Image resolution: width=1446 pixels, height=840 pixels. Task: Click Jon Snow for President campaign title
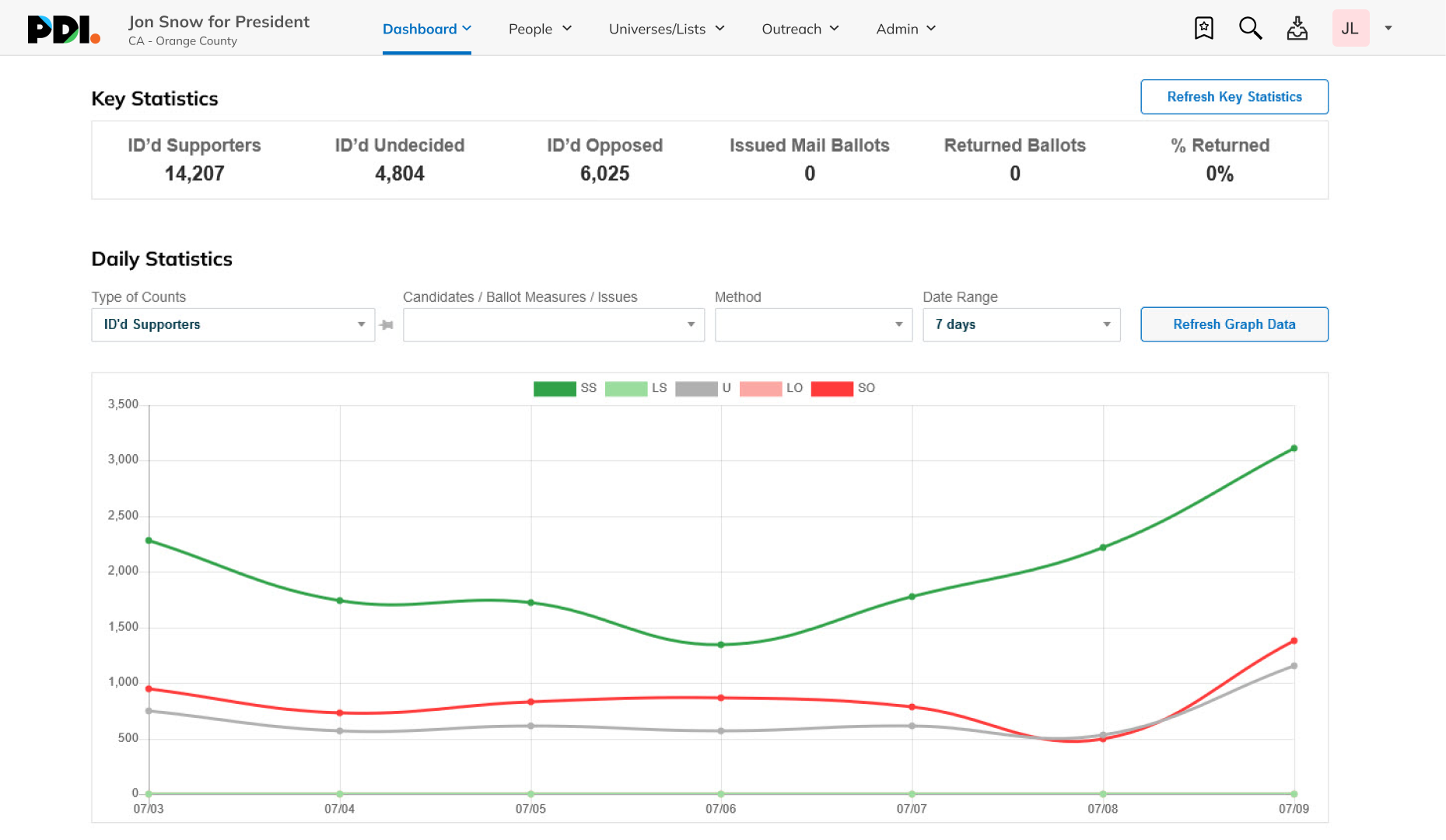point(219,22)
